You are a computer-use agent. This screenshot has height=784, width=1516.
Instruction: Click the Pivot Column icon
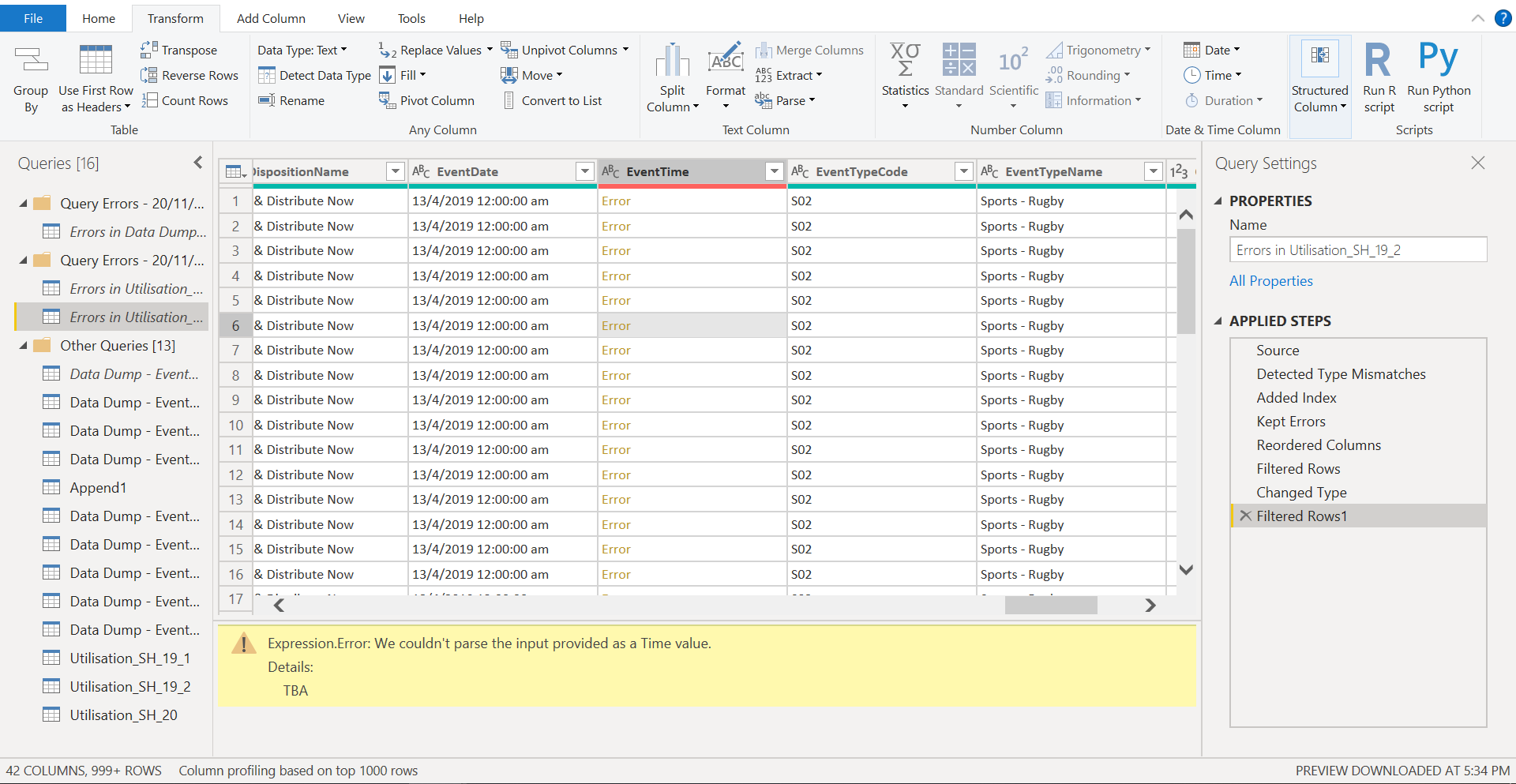387,100
